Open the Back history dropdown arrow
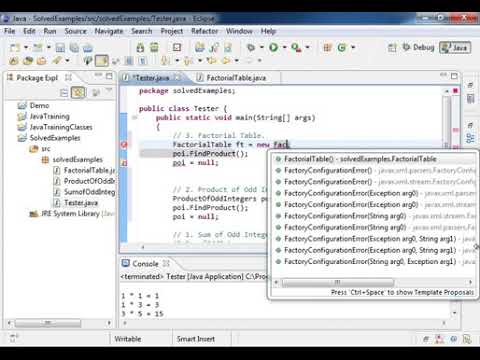The height and width of the screenshot is (360, 480). tap(236, 61)
